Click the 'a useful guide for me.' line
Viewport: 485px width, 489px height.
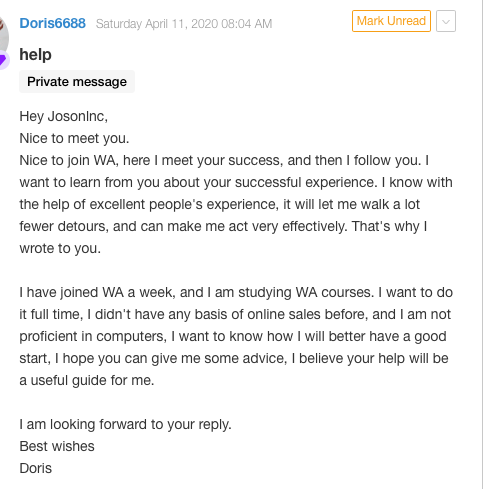pos(87,381)
